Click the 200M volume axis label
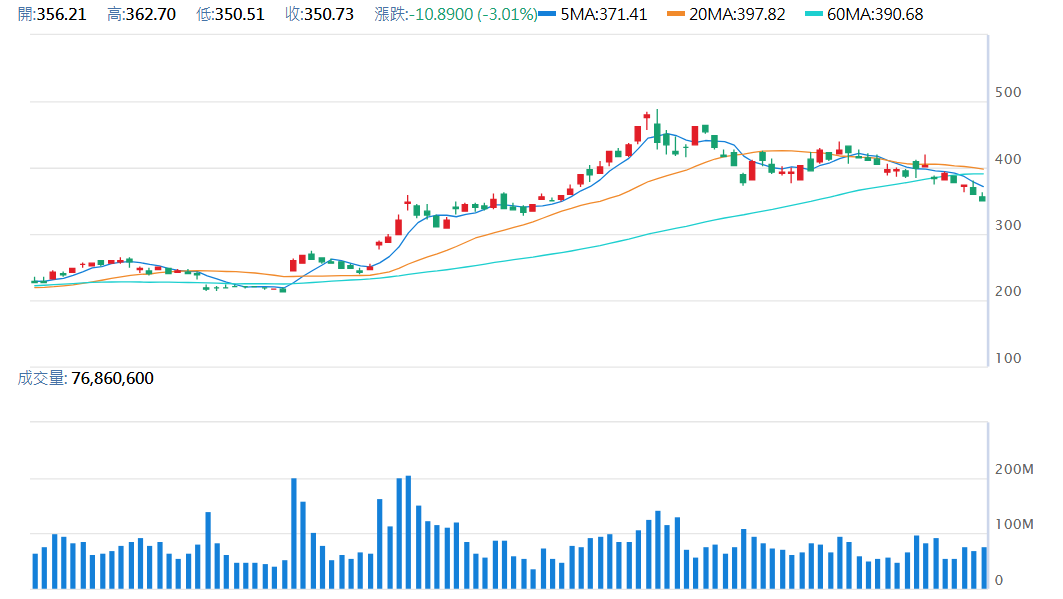 point(1014,469)
